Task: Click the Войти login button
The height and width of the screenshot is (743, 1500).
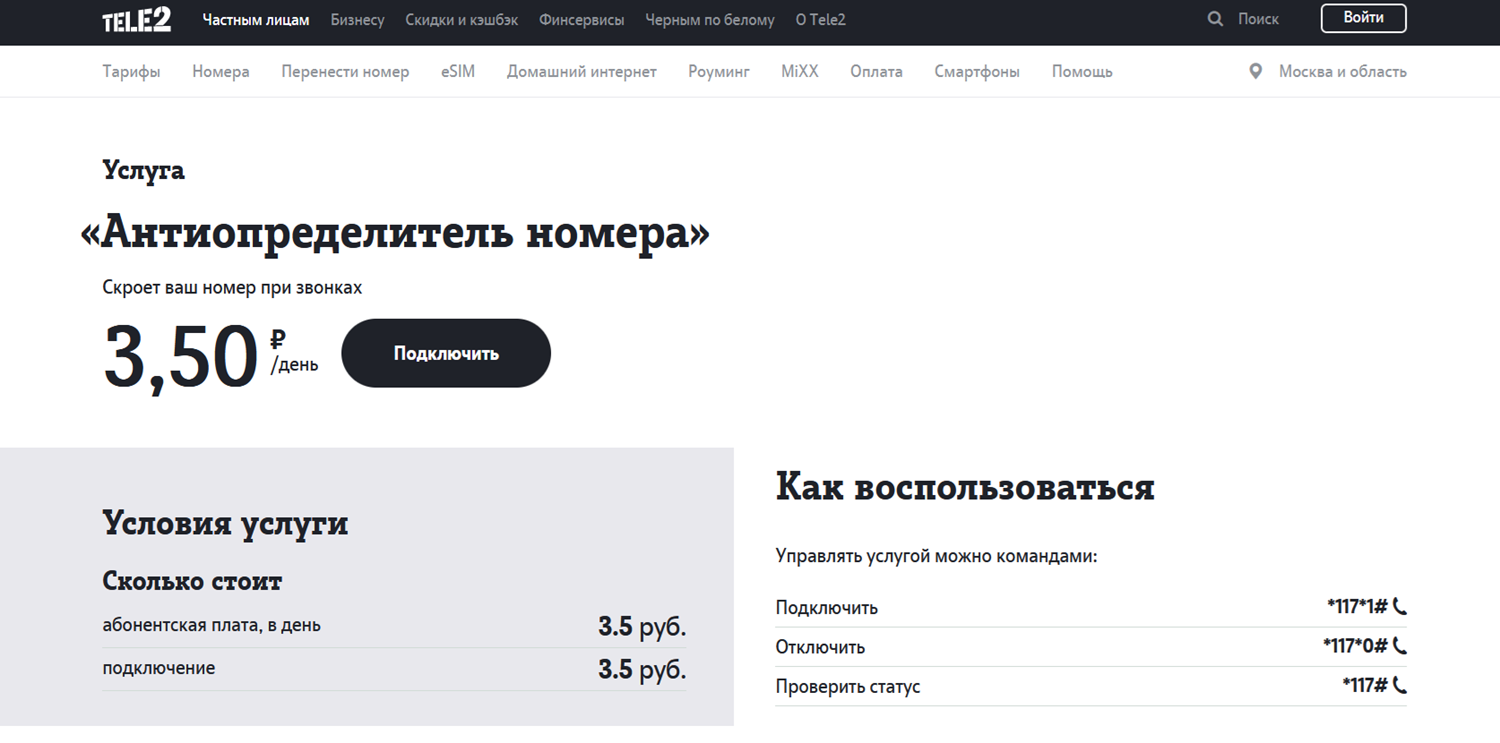Action: (1364, 18)
